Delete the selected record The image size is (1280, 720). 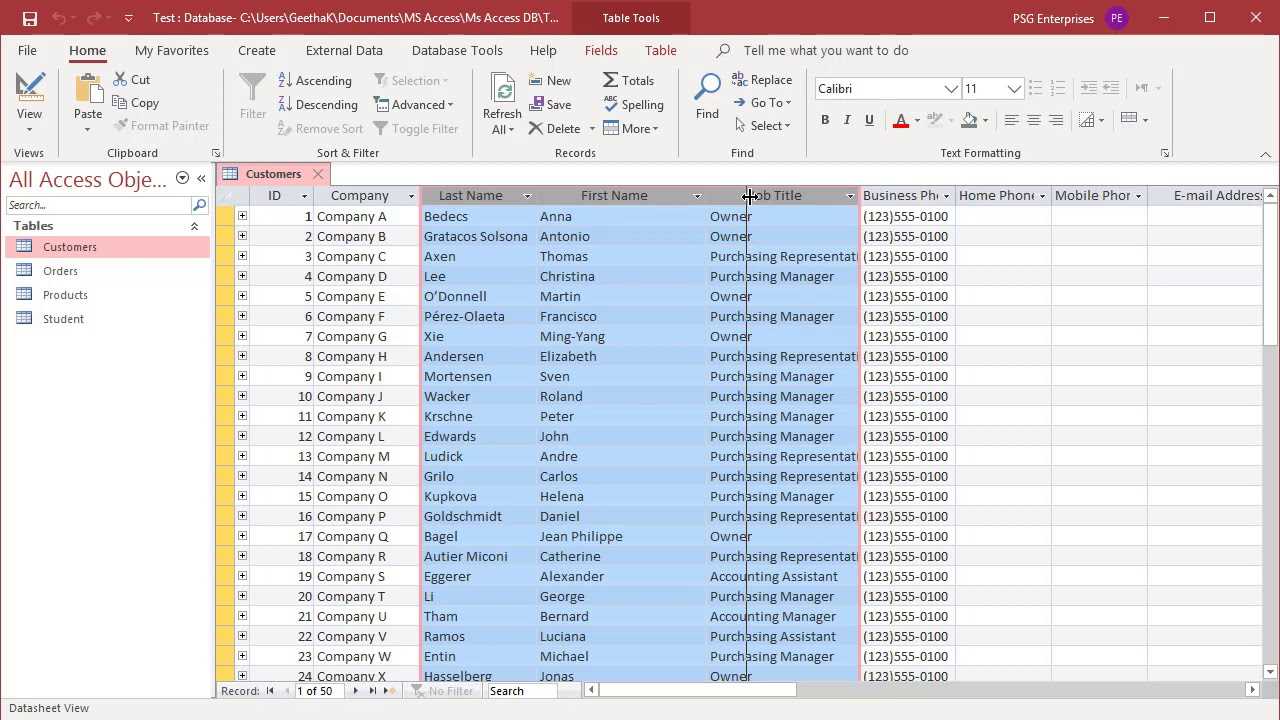tap(555, 128)
